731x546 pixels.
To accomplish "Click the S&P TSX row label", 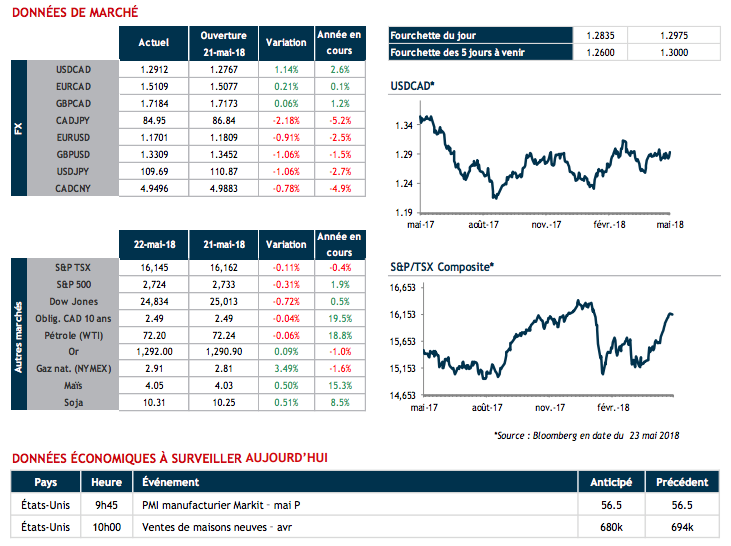I will pos(73,269).
